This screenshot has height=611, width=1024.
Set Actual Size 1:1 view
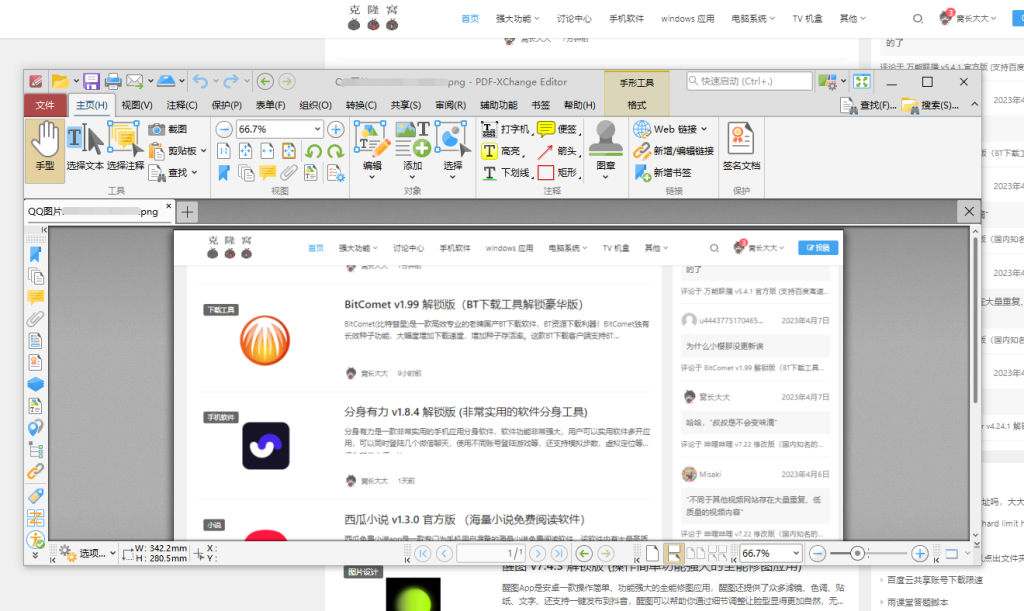[224, 151]
